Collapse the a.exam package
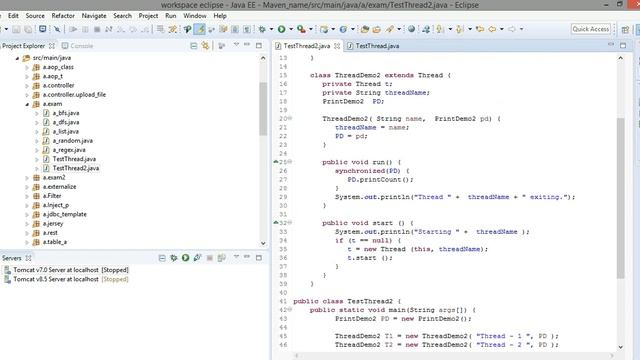The height and width of the screenshot is (360, 640). (x=27, y=104)
